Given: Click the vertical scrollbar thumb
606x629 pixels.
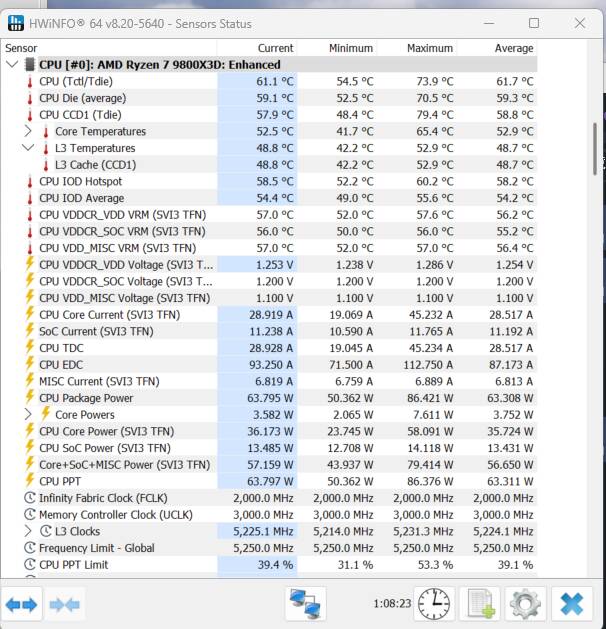Looking at the screenshot, I should (x=595, y=149).
